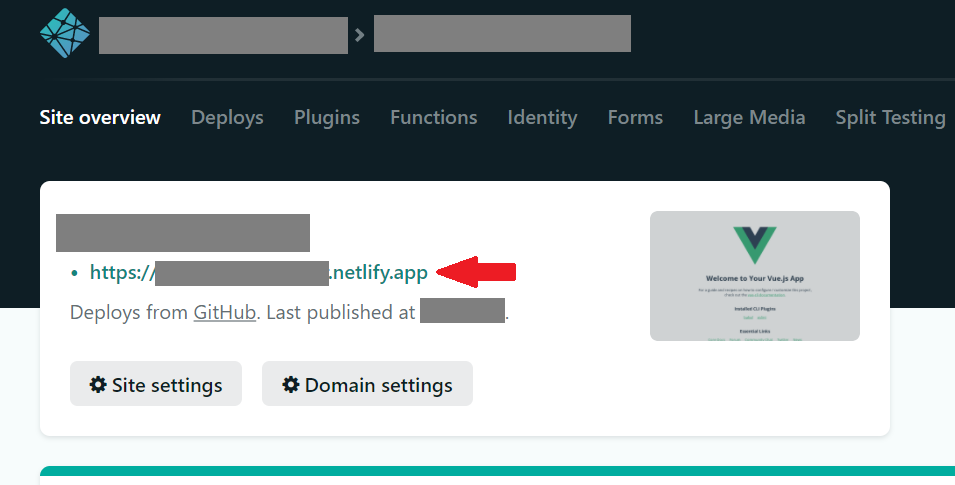Click the Vue.js site preview thumbnail
Viewport: 955px width, 485px height.
(755, 276)
